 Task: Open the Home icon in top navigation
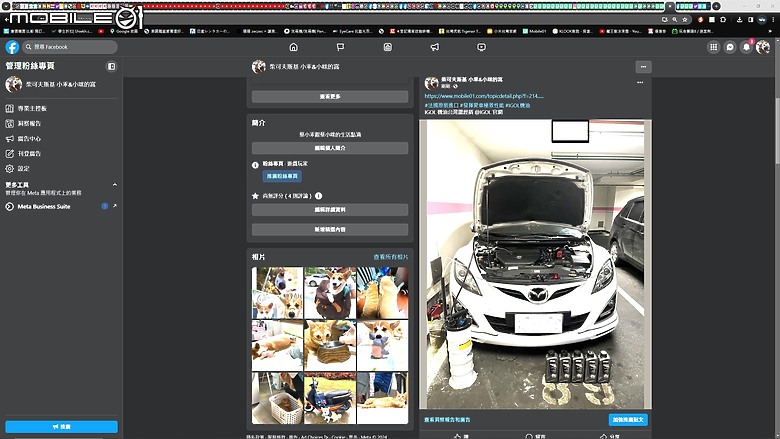(x=293, y=47)
